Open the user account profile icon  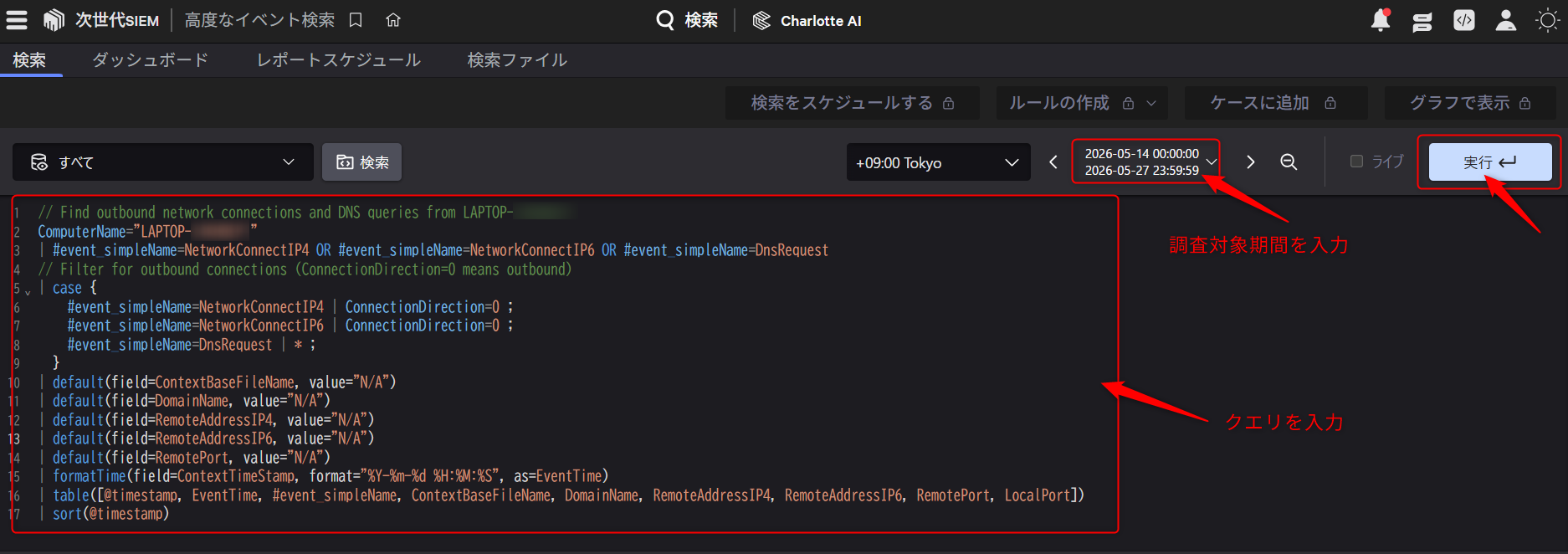point(1506,20)
